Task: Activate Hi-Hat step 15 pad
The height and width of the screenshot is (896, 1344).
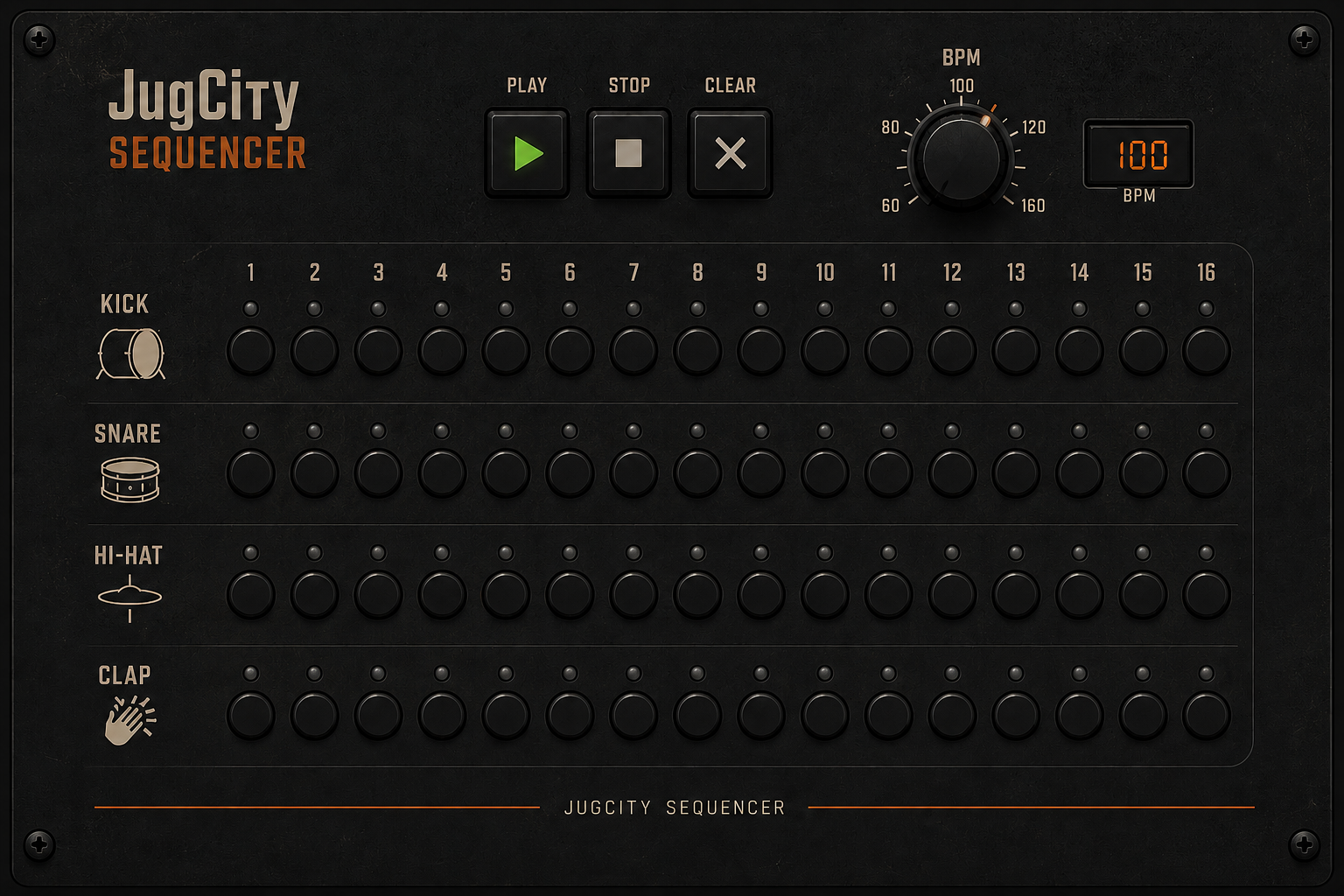Action: coord(1143,594)
